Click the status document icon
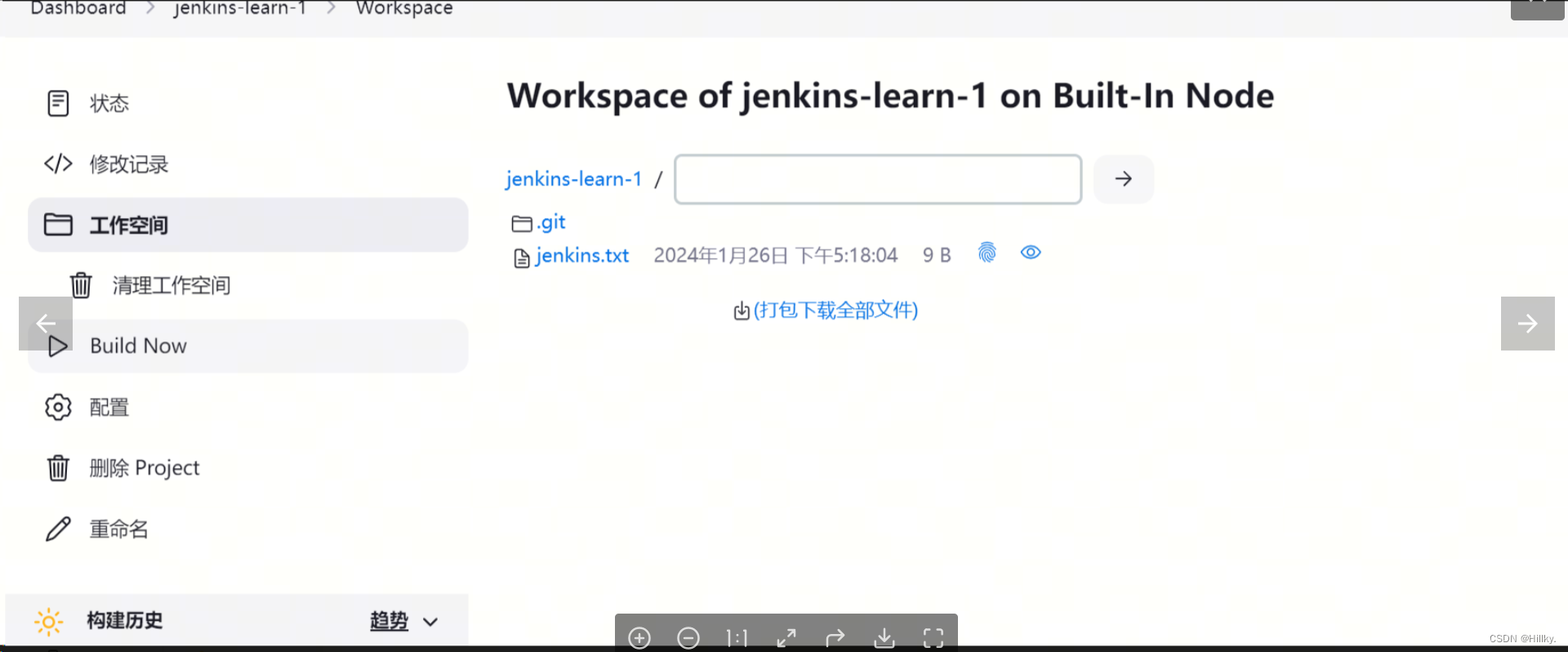This screenshot has height=652, width=1568. 58,104
